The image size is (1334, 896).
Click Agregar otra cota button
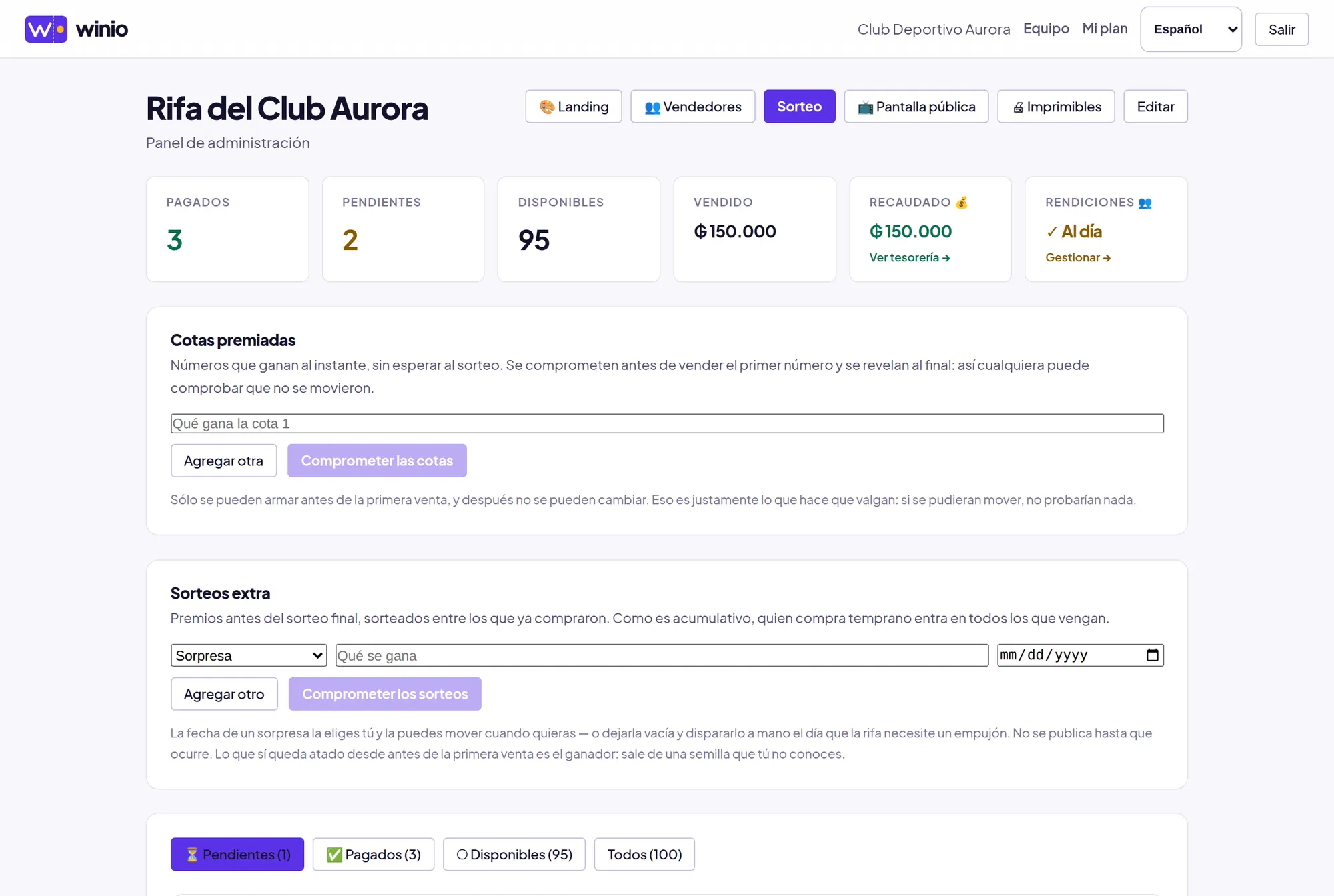(x=223, y=461)
